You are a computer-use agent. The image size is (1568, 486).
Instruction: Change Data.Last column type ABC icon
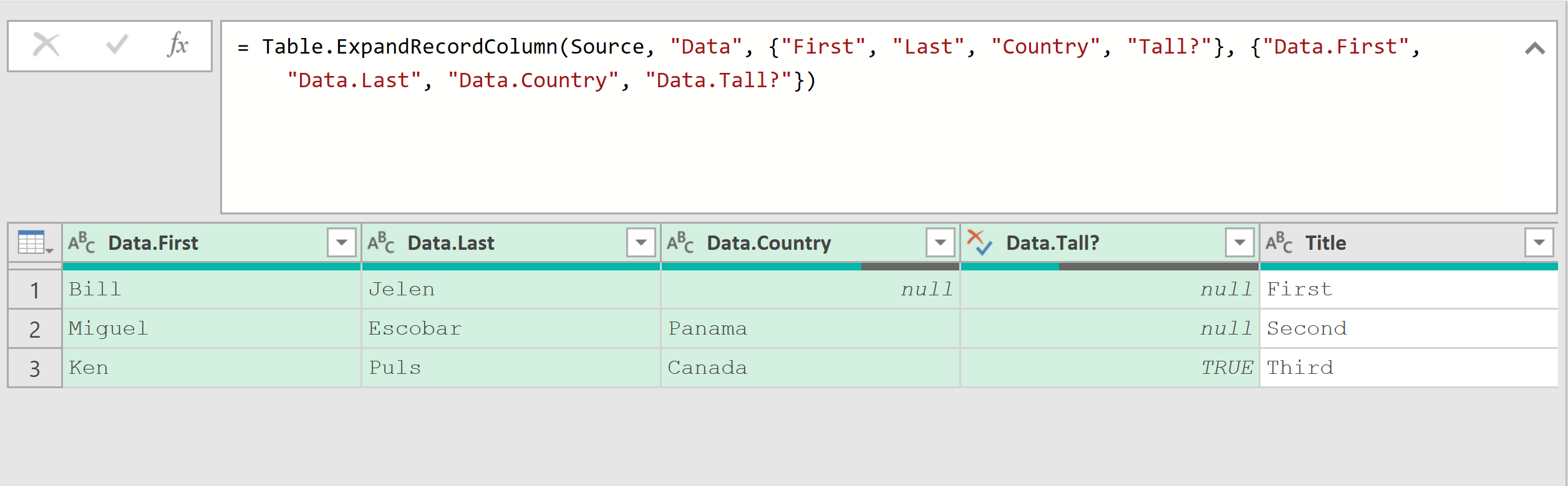coord(381,242)
